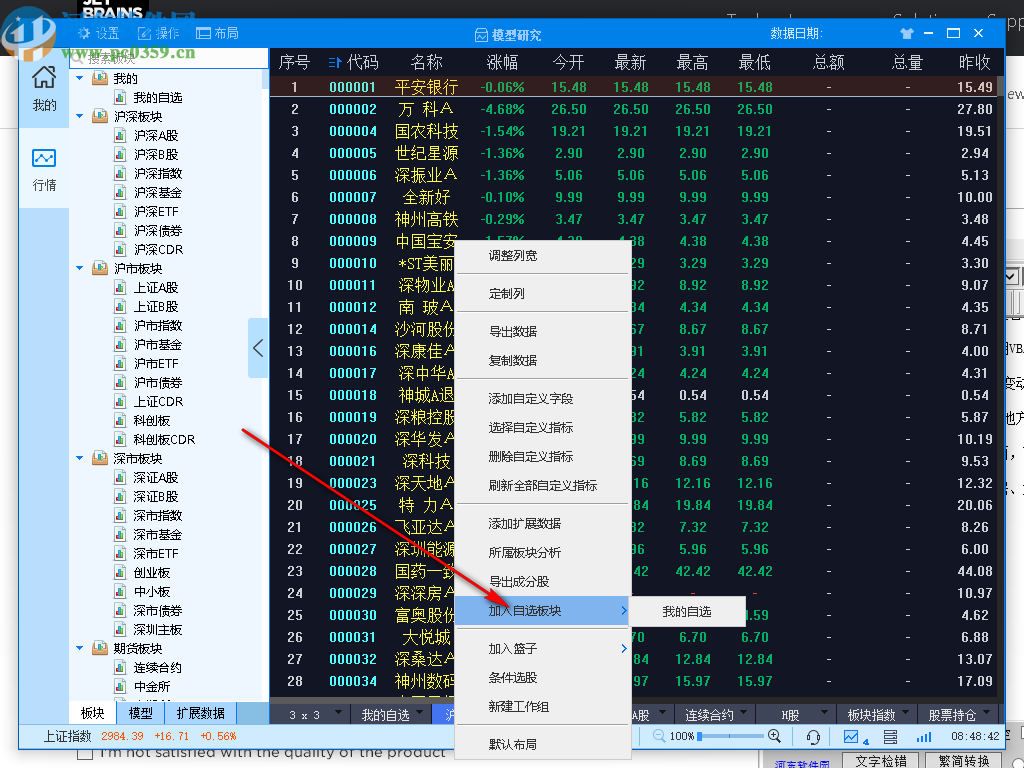Click the signal strength icon near the clock
The width and height of the screenshot is (1024, 768).
tap(926, 736)
